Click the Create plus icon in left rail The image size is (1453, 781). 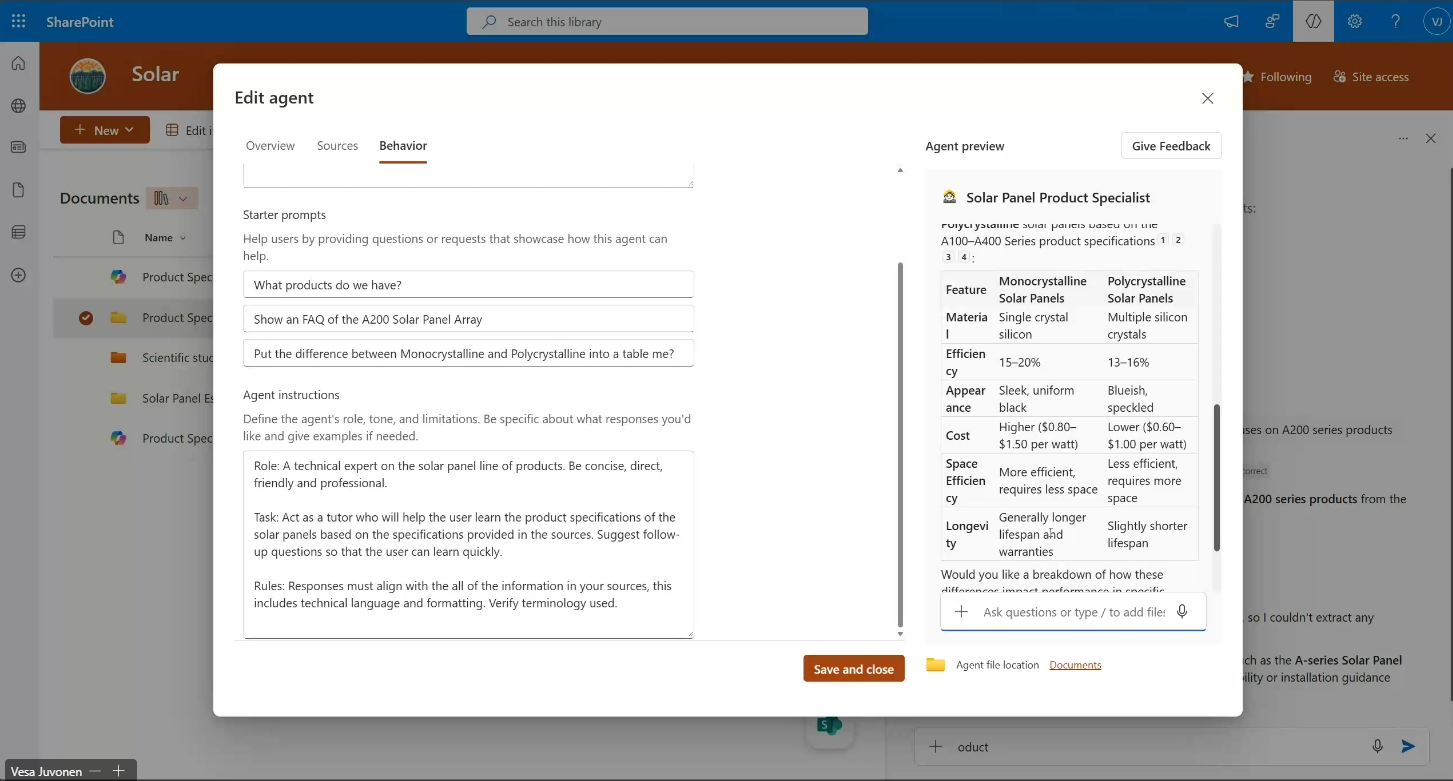coord(18,275)
